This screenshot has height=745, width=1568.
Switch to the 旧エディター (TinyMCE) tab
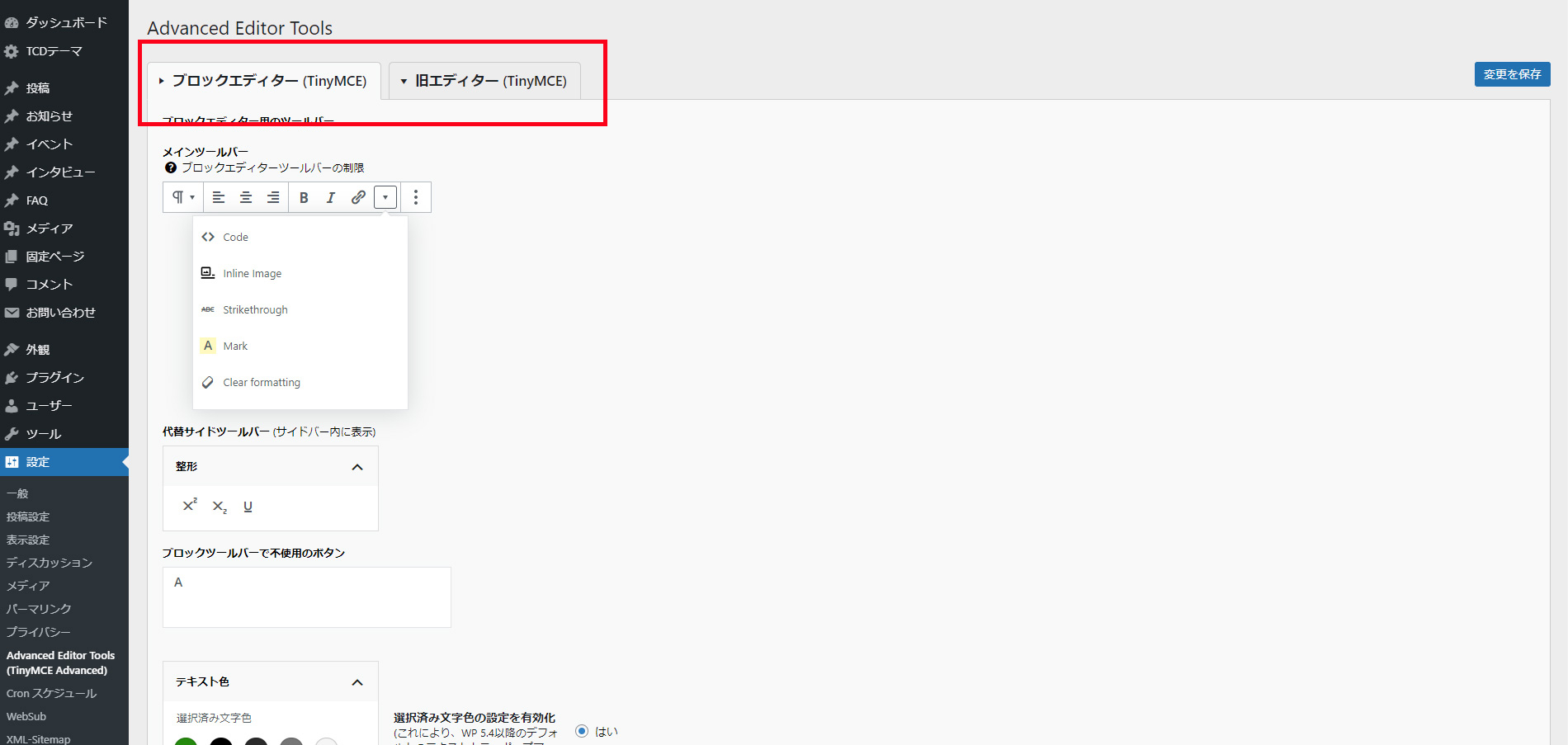click(484, 81)
